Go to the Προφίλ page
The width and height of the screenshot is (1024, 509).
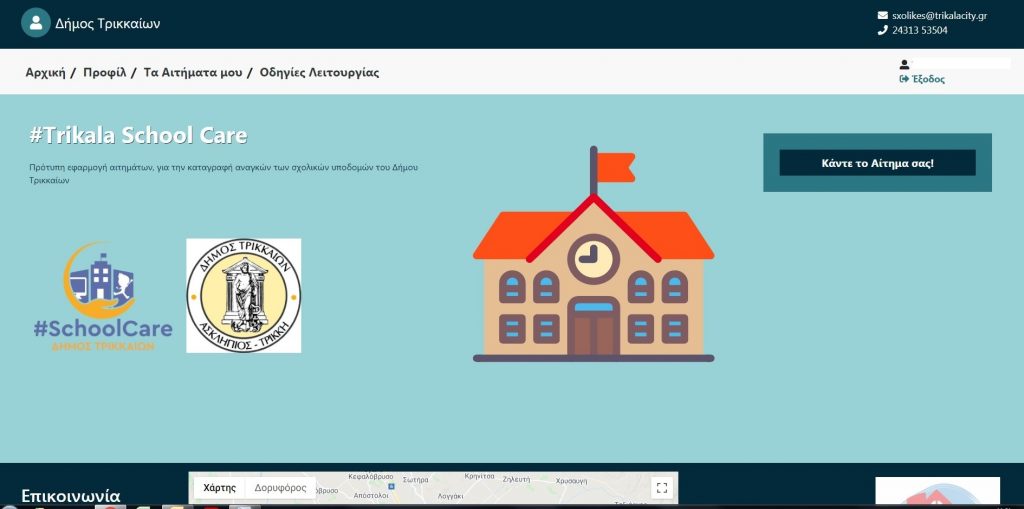point(104,73)
